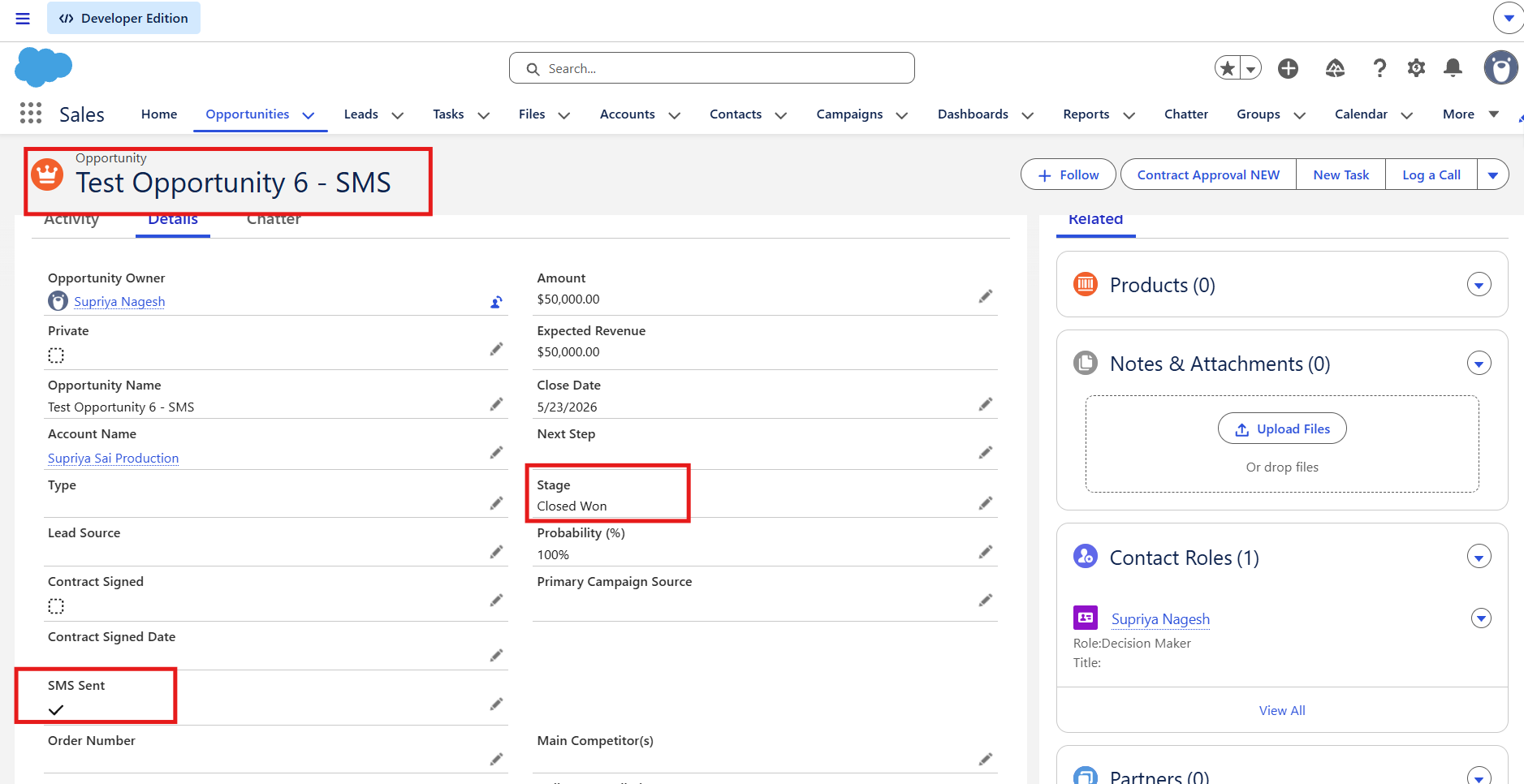The height and width of the screenshot is (784, 1524).
Task: Toggle the SMS Sent checkmark
Action: click(x=56, y=710)
